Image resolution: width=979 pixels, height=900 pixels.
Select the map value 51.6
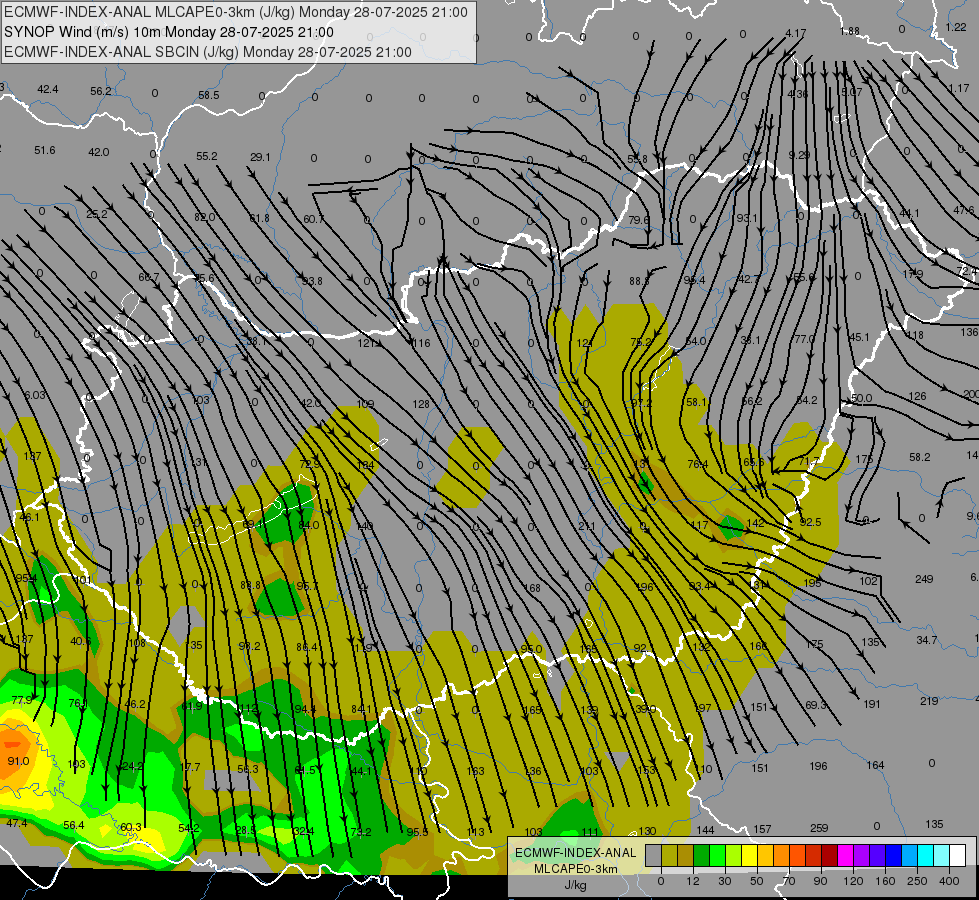click(x=44, y=150)
